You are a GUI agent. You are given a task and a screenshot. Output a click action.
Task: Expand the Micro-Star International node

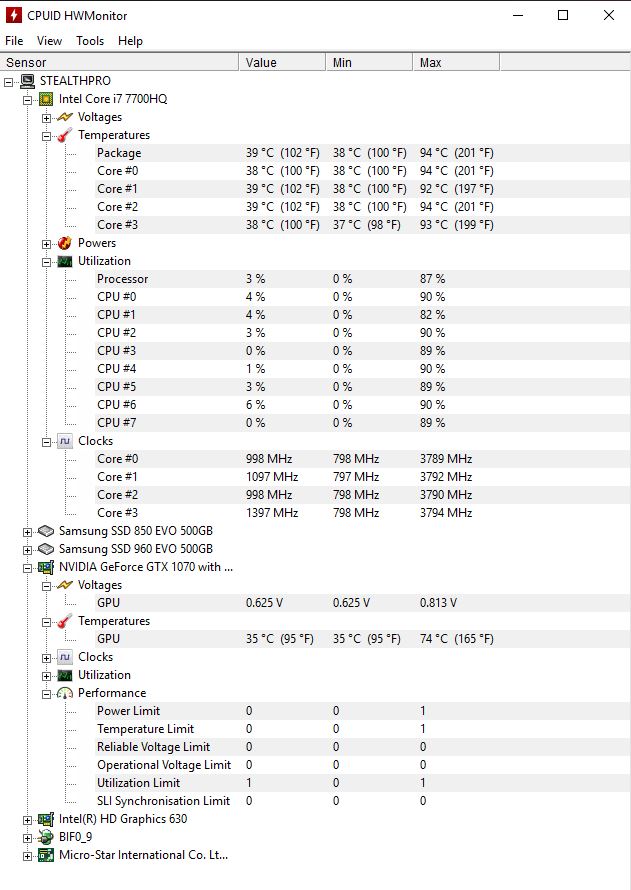27,856
